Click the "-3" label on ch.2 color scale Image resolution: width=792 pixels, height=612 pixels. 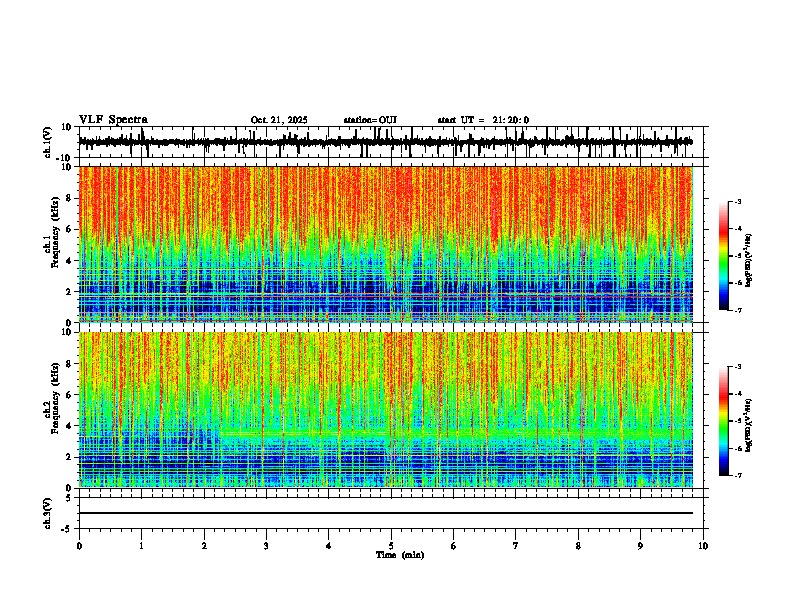pyautogui.click(x=738, y=367)
